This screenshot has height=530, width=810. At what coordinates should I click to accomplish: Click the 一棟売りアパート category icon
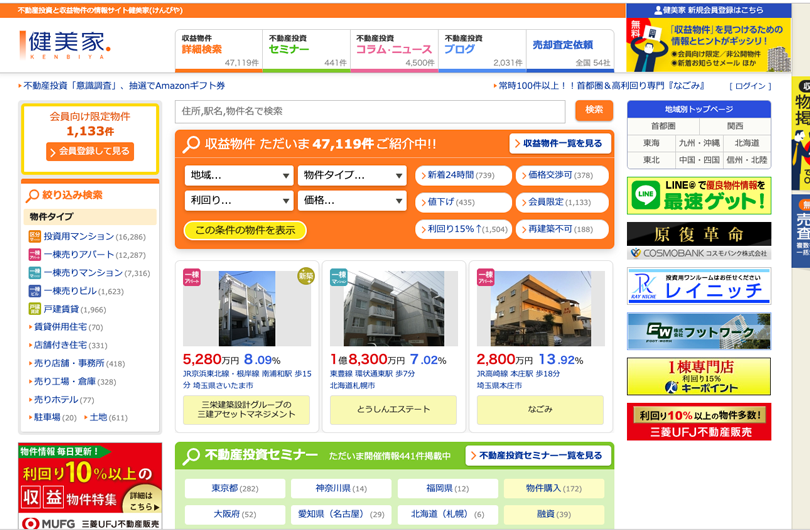[x=35, y=255]
